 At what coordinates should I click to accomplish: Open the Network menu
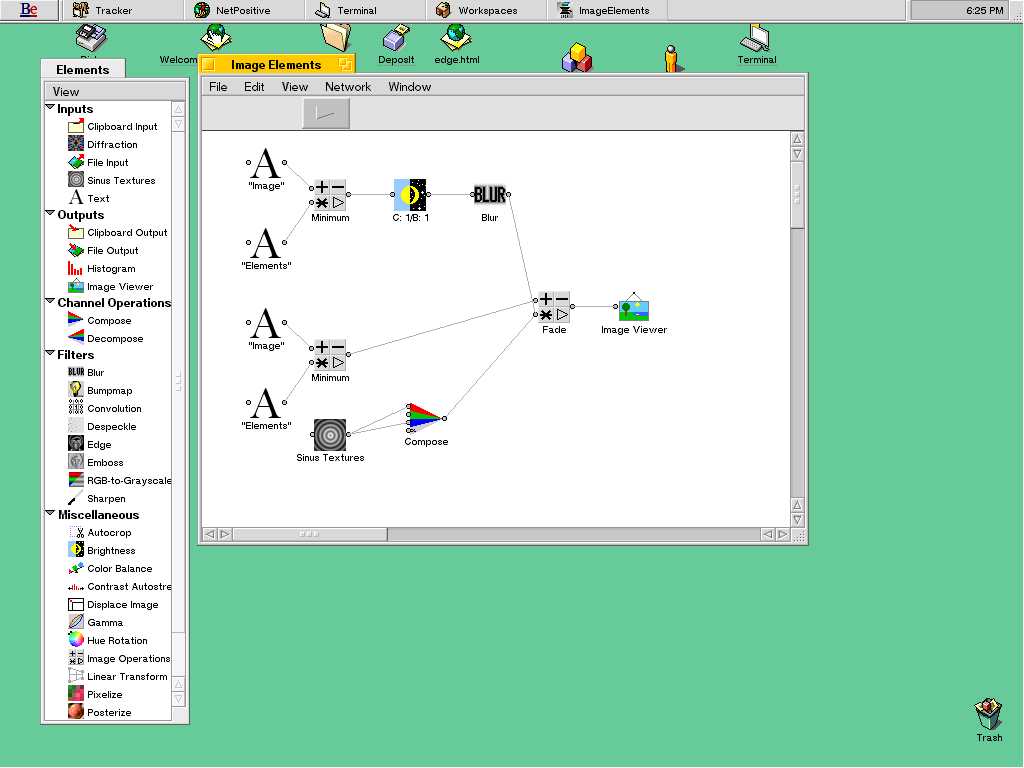coord(348,87)
